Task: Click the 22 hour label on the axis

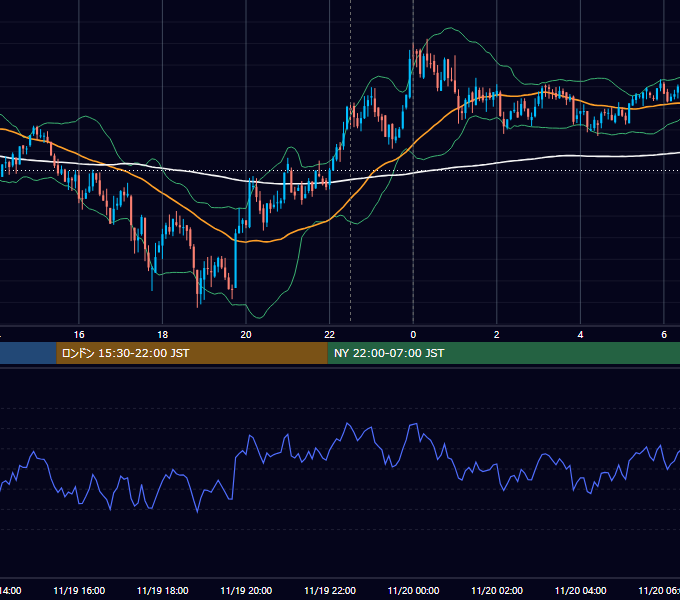Action: (330, 335)
